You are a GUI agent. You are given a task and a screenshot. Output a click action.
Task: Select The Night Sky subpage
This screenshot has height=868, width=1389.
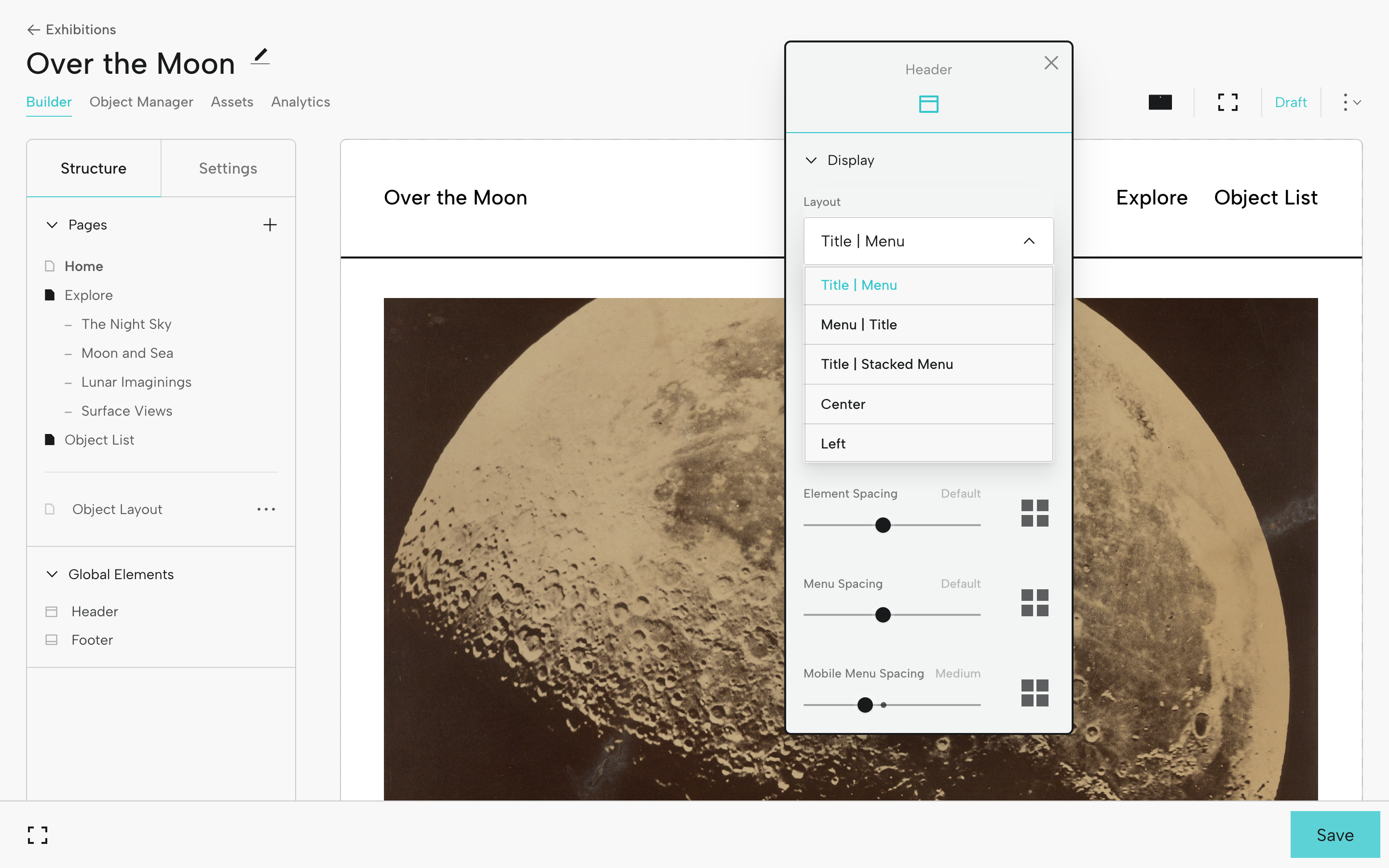pyautogui.click(x=126, y=325)
